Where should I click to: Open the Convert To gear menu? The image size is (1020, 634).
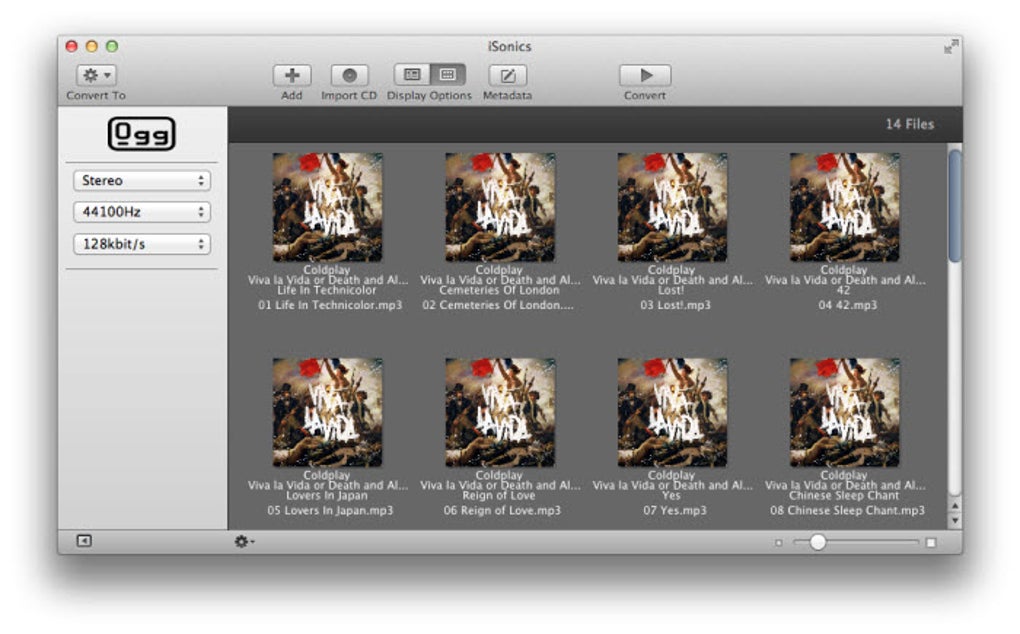[x=96, y=75]
